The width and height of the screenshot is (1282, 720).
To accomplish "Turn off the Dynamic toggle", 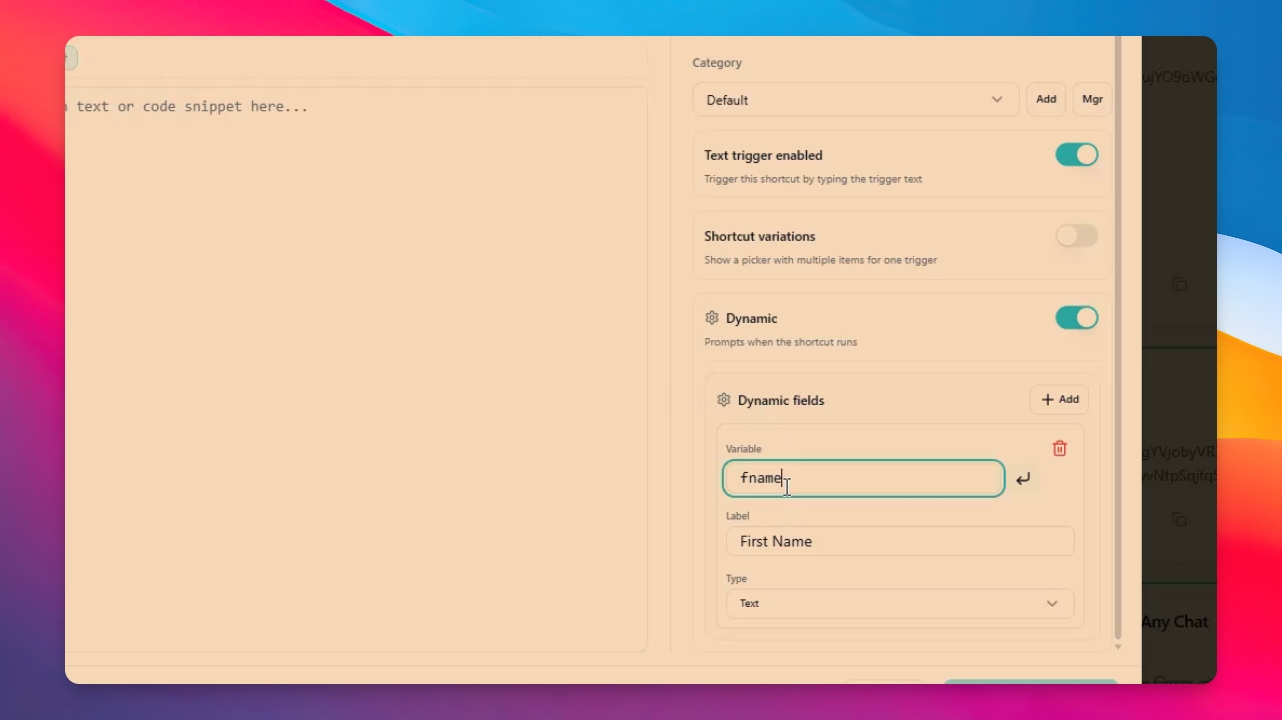I will pyautogui.click(x=1077, y=318).
